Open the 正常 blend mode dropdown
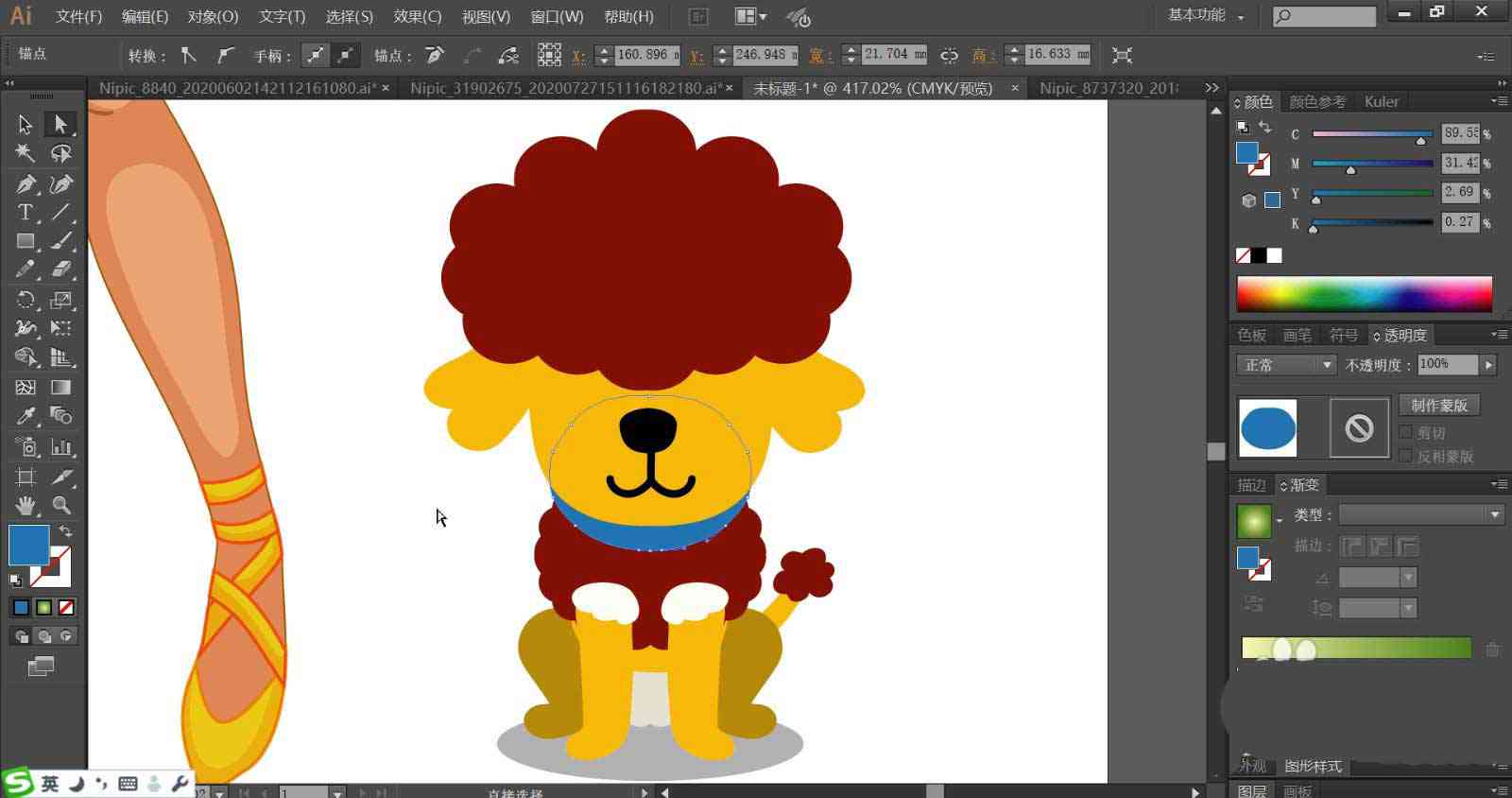The height and width of the screenshot is (798, 1512). (x=1285, y=364)
